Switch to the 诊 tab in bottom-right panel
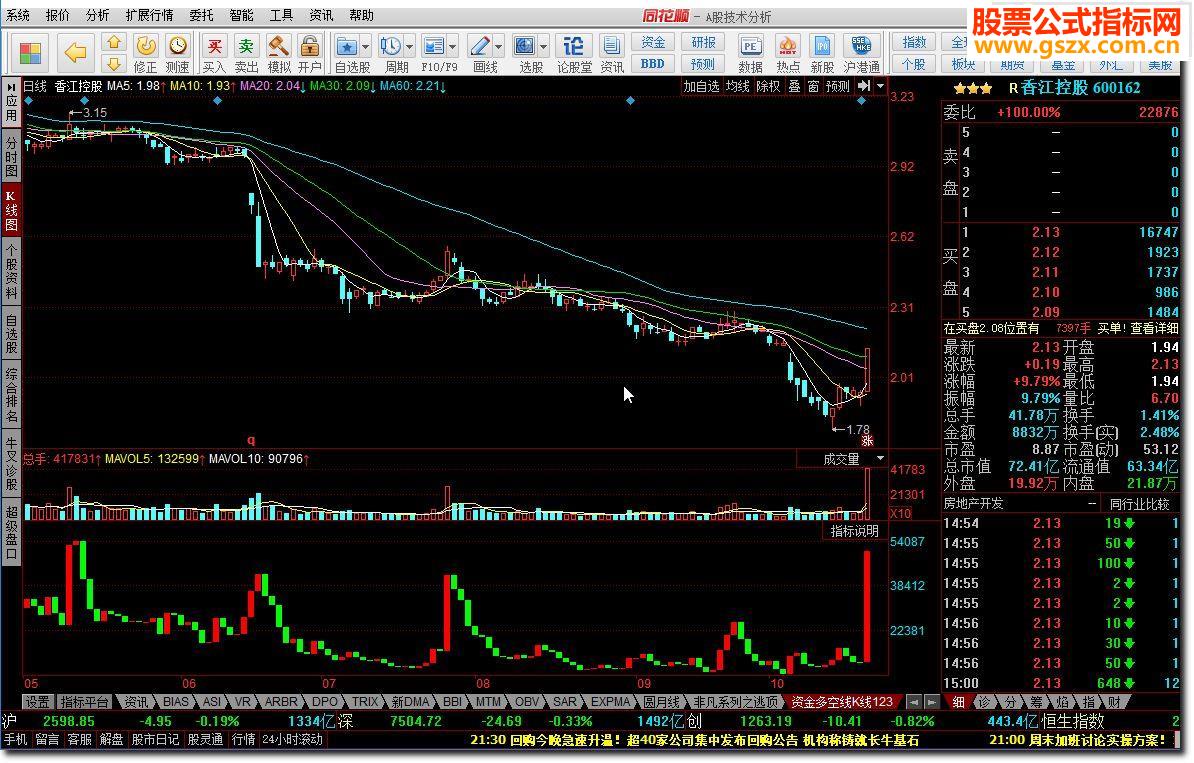 (x=983, y=701)
